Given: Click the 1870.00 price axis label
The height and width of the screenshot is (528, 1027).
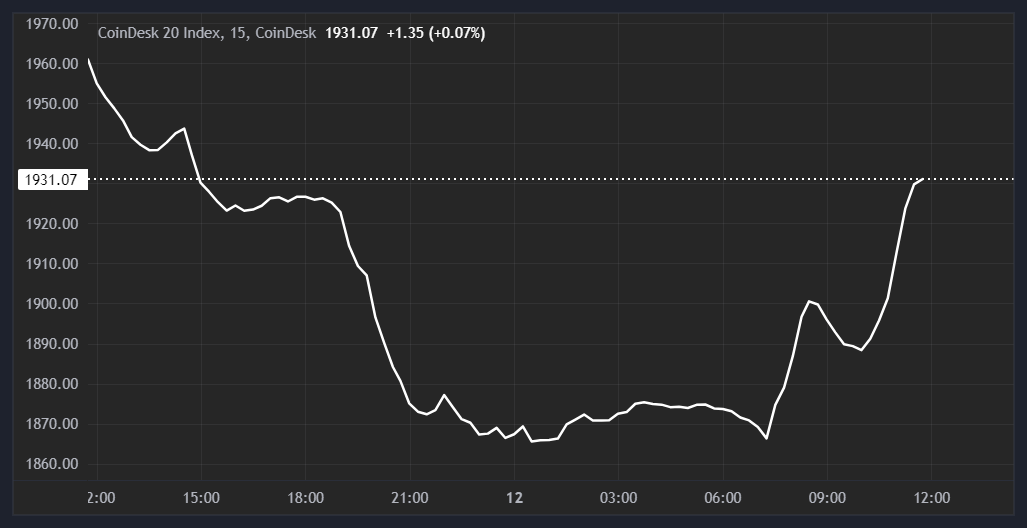Looking at the screenshot, I should pyautogui.click(x=52, y=424).
